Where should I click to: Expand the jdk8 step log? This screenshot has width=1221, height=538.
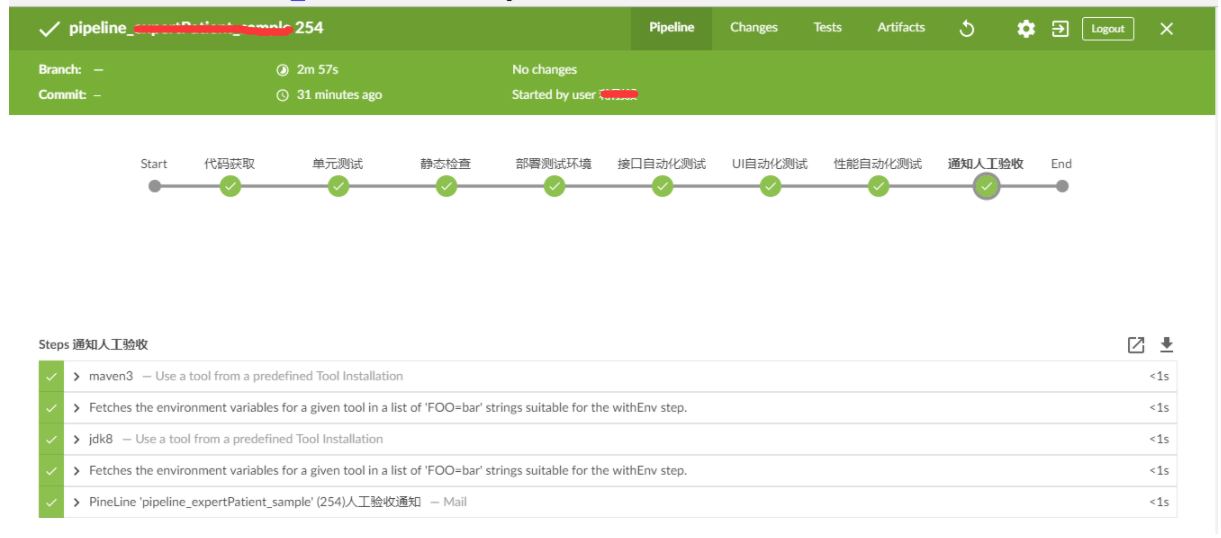click(x=77, y=439)
